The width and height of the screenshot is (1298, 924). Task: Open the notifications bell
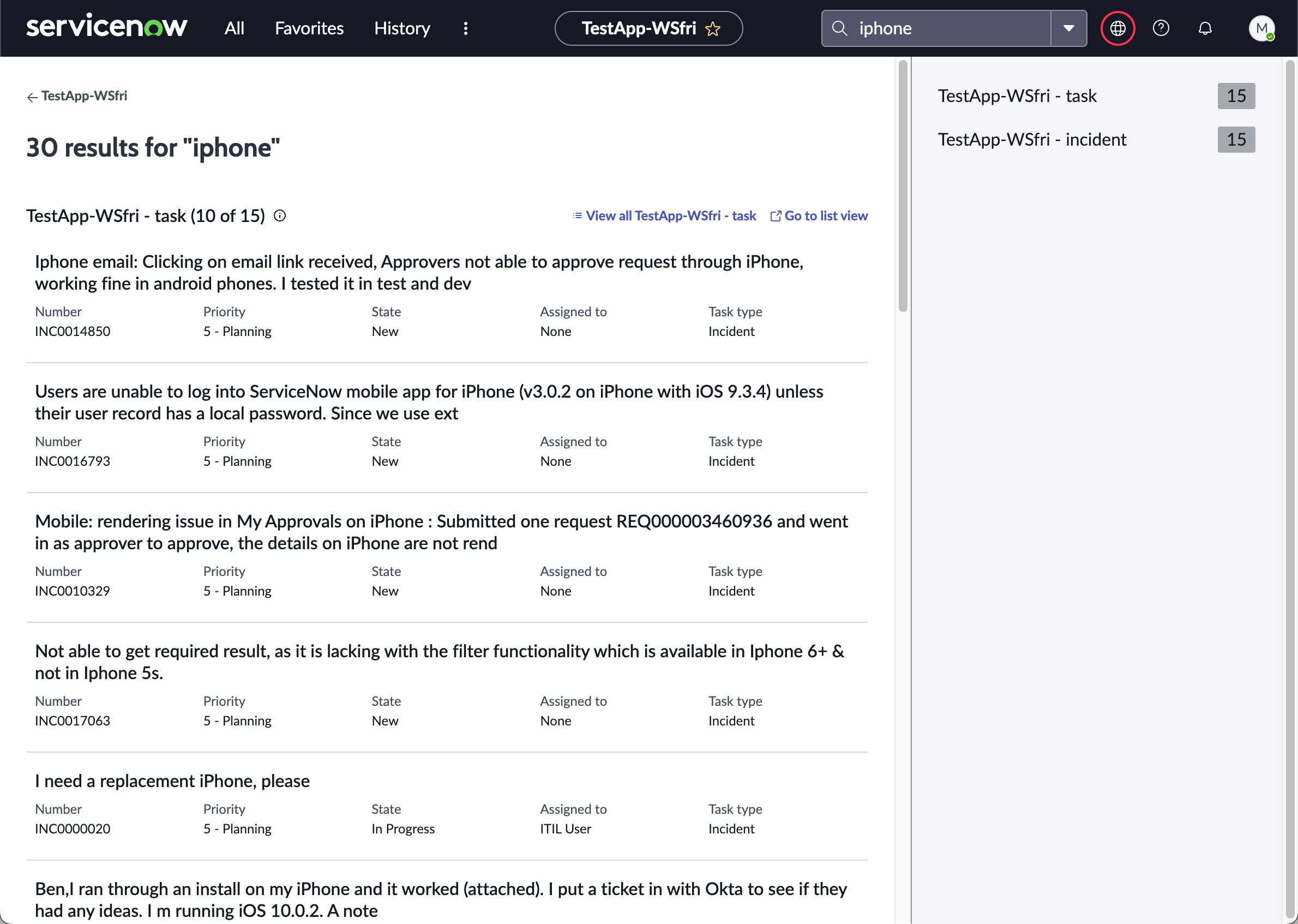pyautogui.click(x=1205, y=28)
